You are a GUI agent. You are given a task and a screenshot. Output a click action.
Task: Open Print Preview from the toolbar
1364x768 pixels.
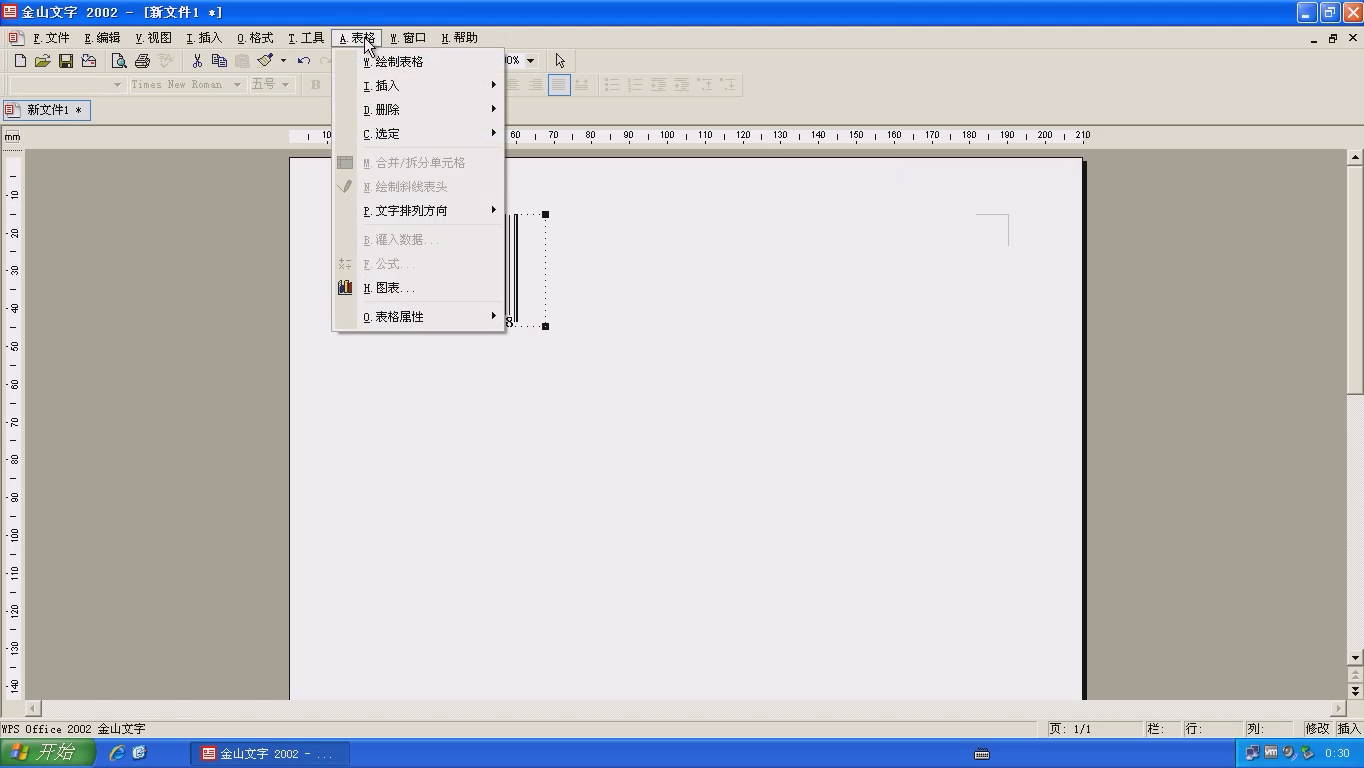pyautogui.click(x=119, y=61)
